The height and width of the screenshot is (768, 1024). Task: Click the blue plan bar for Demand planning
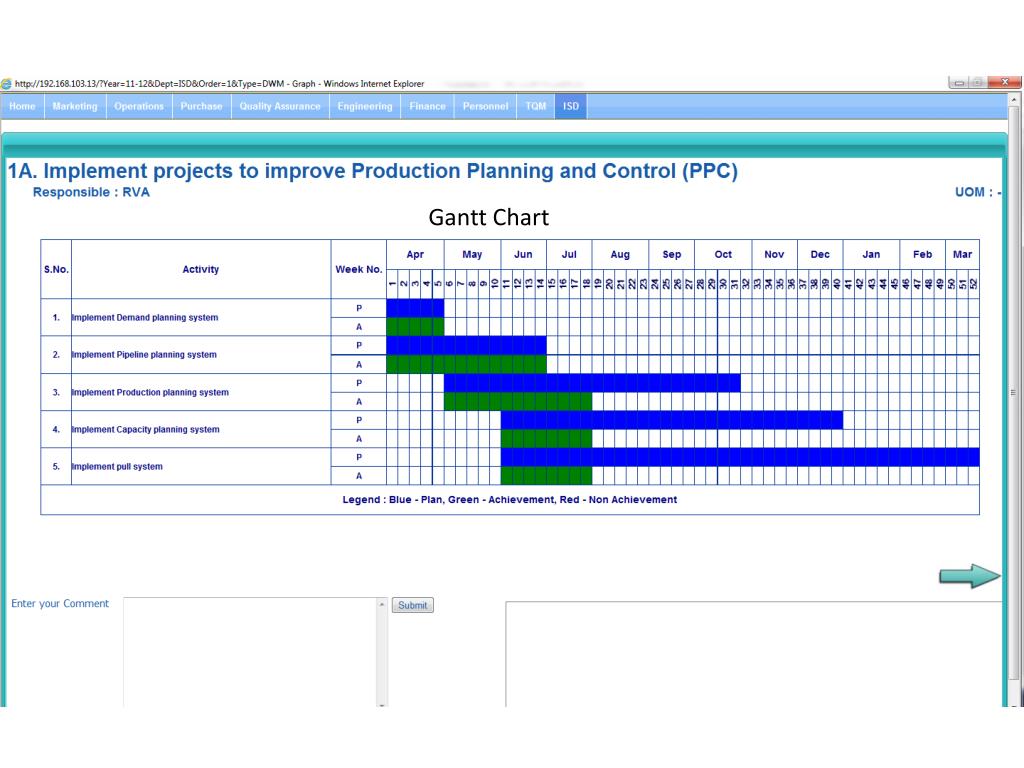(415, 308)
